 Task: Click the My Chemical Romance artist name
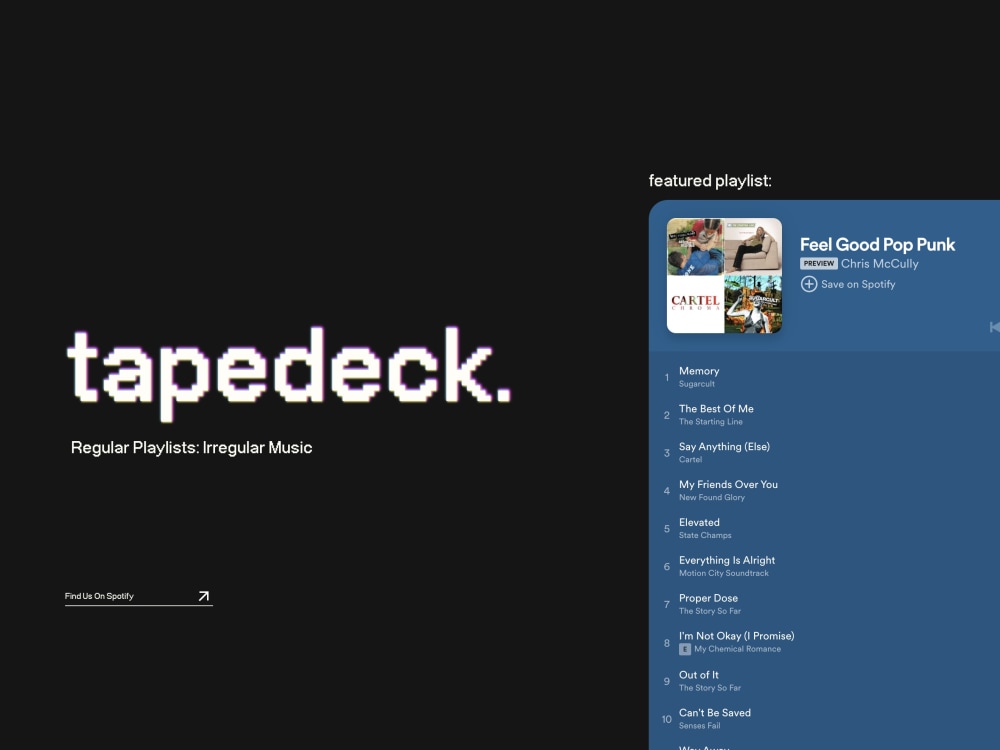[737, 649]
